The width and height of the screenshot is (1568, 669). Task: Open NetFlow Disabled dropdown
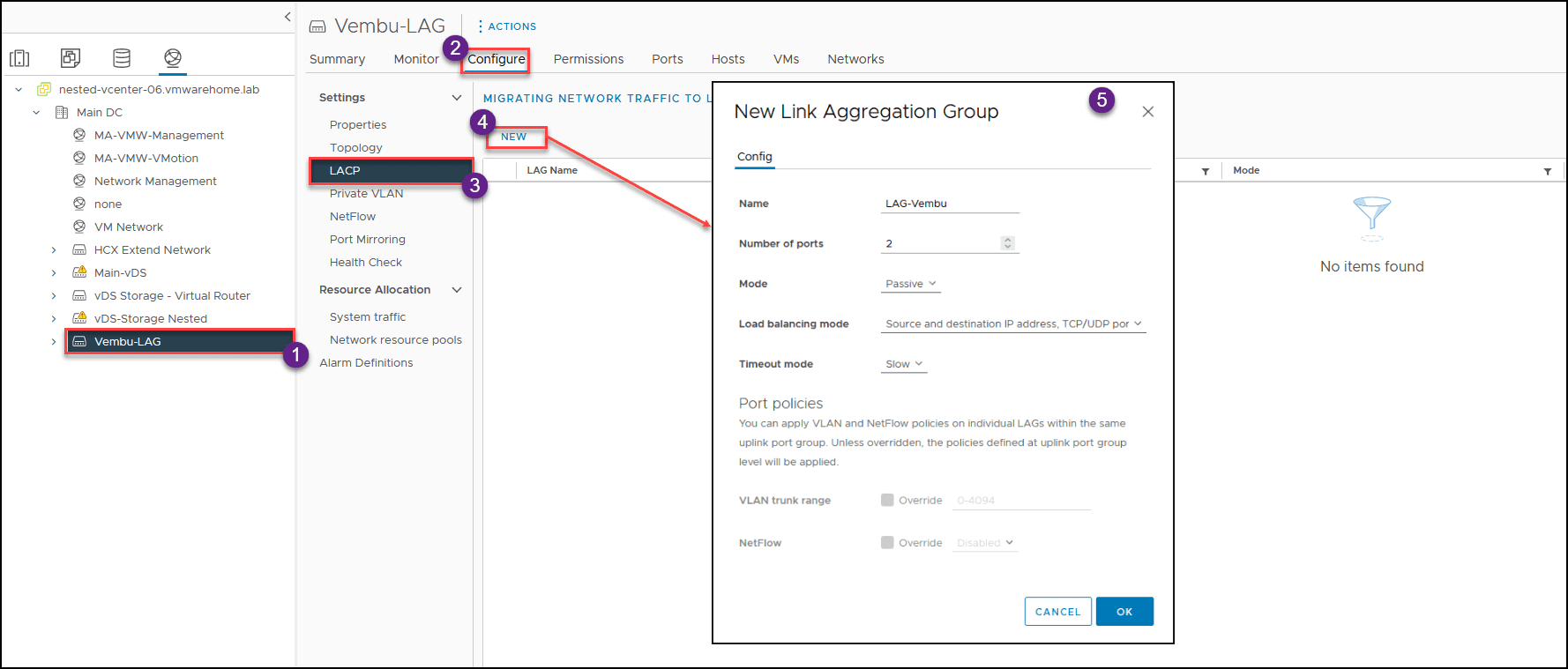pyautogui.click(x=985, y=543)
